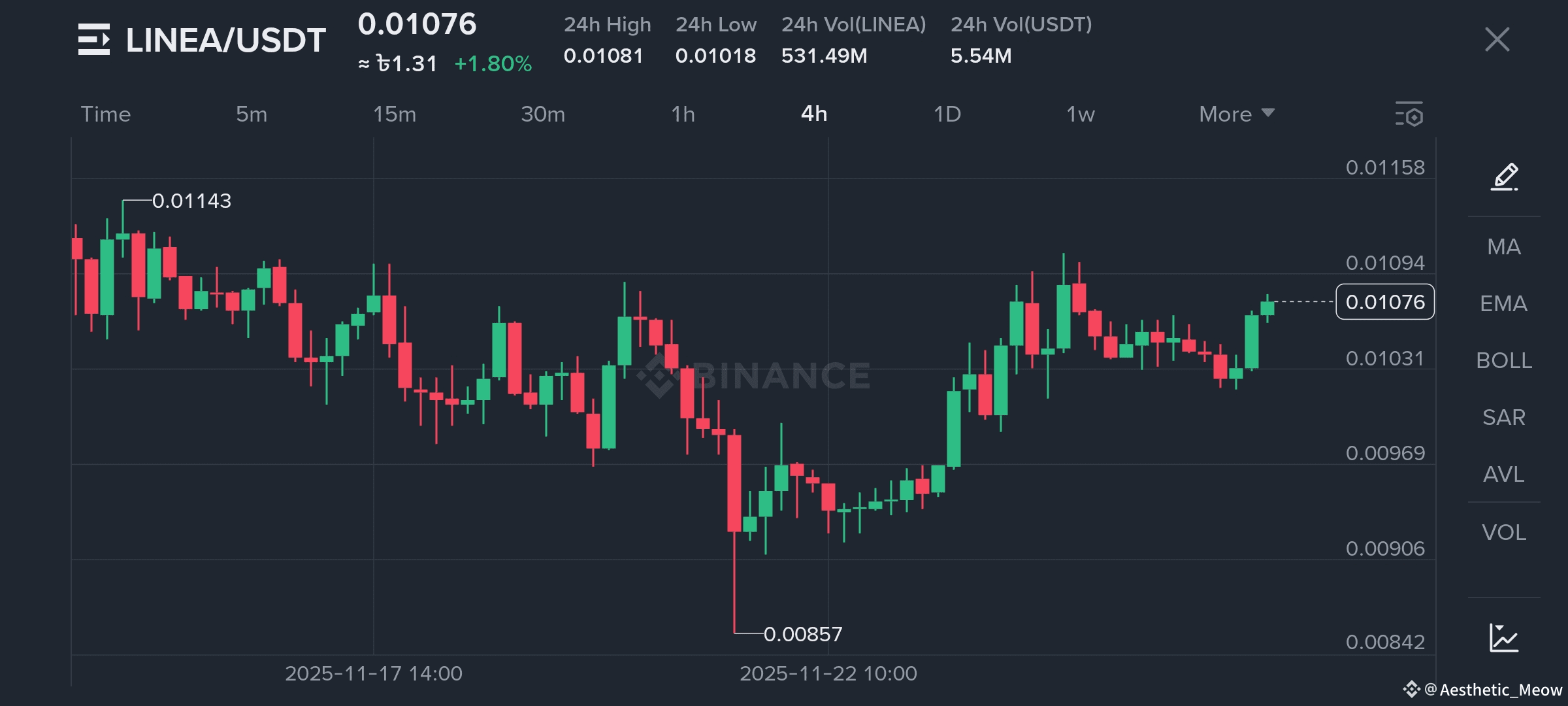
Task: Switch to the 1D interval tab
Action: [947, 114]
